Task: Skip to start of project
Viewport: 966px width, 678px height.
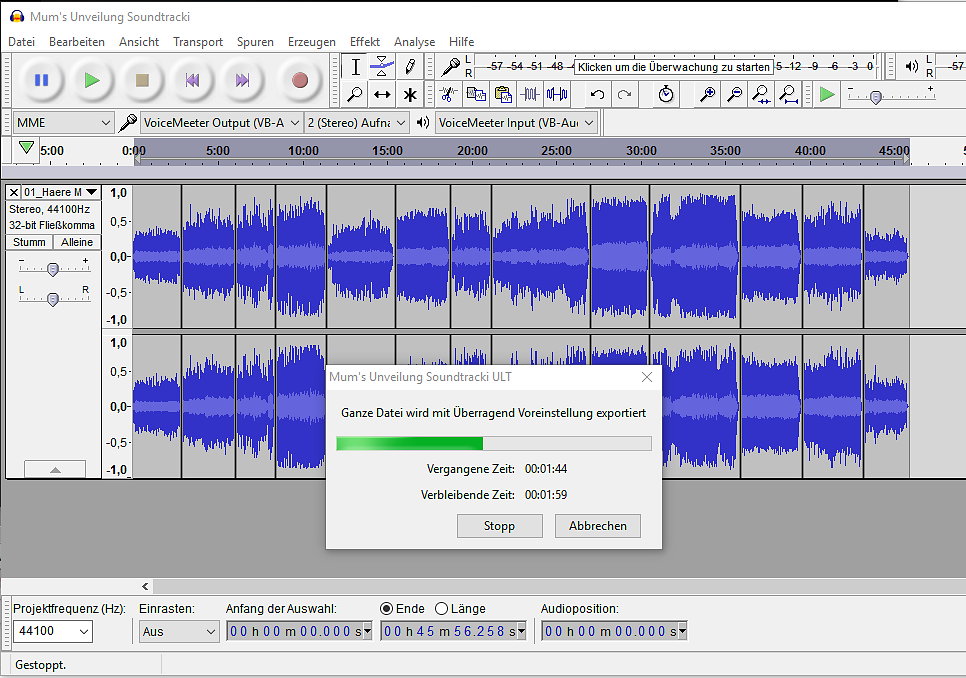Action: point(192,80)
